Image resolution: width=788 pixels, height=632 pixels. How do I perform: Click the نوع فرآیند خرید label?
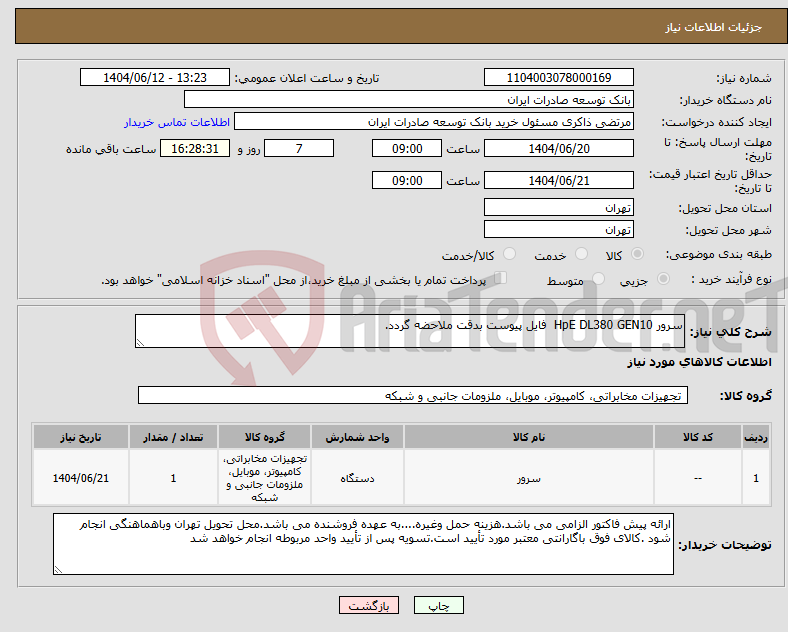[x=731, y=279]
